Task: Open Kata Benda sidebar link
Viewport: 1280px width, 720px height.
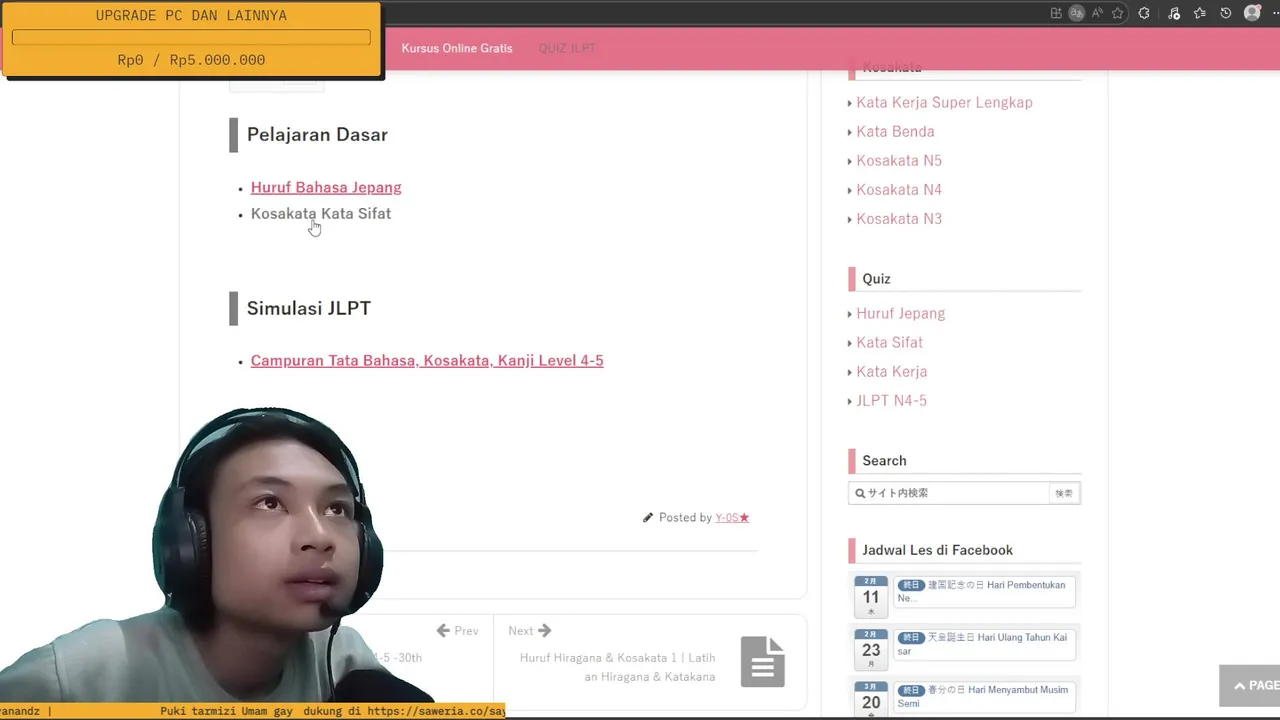Action: 895,131
